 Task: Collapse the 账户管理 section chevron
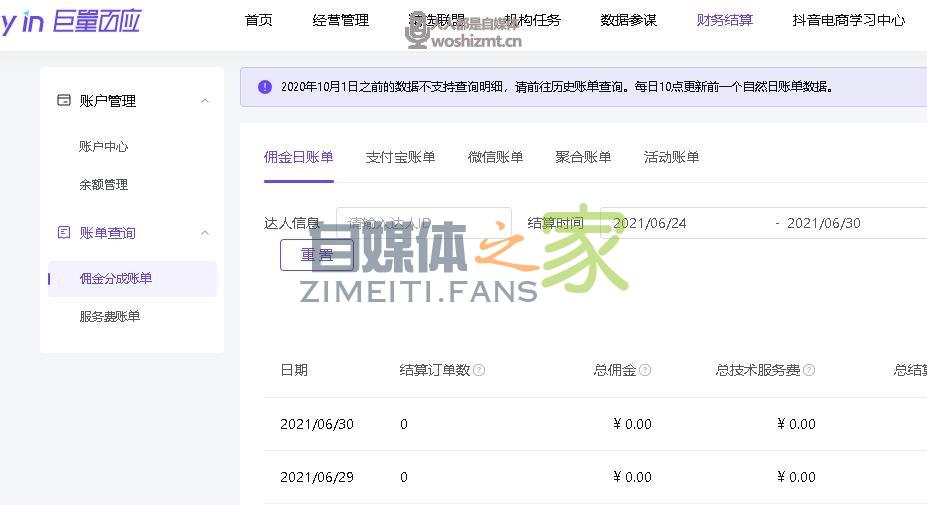(x=205, y=101)
